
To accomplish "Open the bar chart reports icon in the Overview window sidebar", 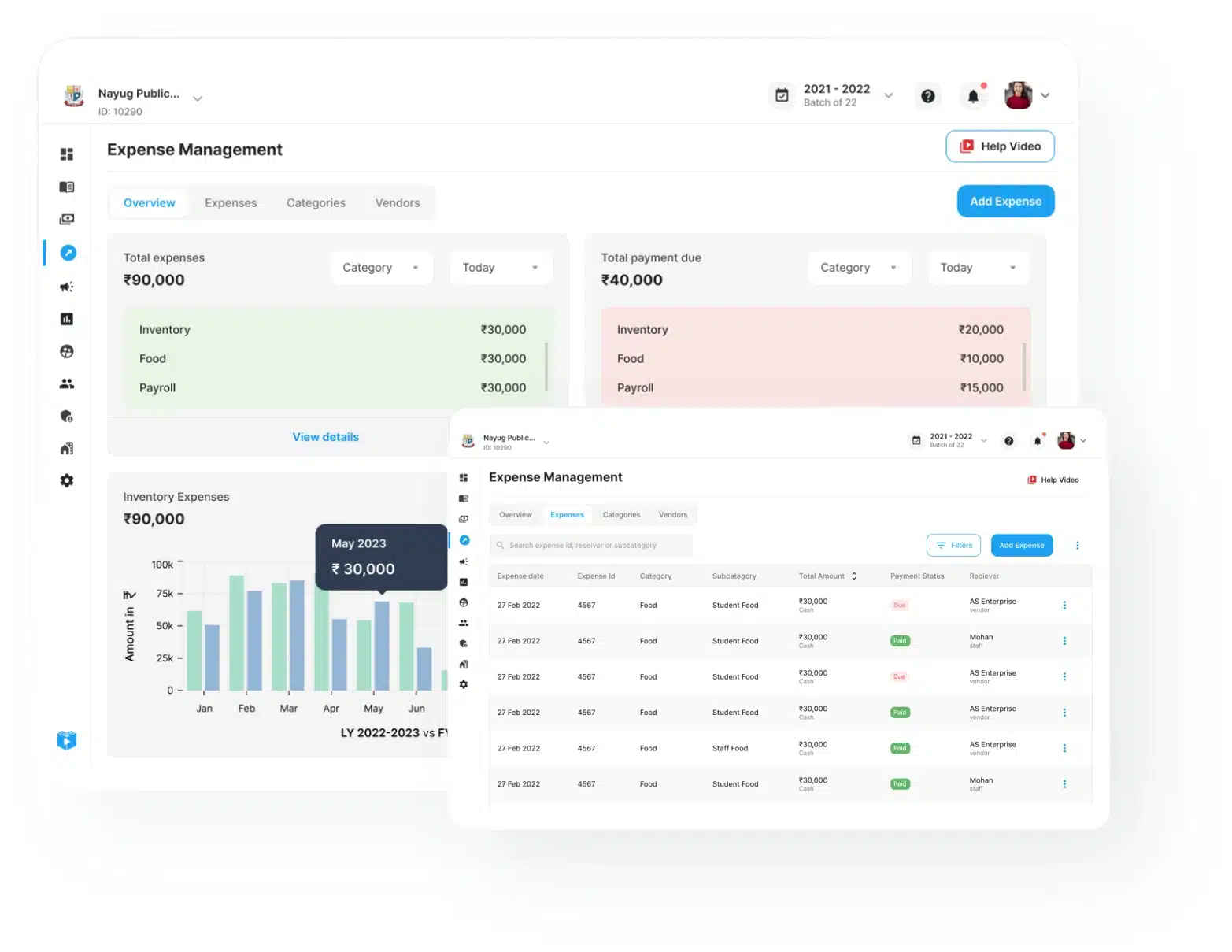I will click(x=67, y=319).
